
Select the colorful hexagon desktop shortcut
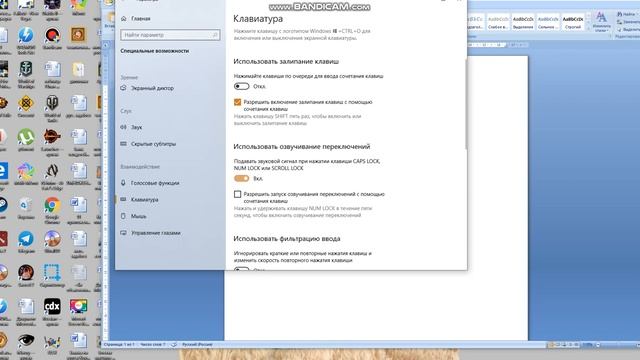[26, 171]
